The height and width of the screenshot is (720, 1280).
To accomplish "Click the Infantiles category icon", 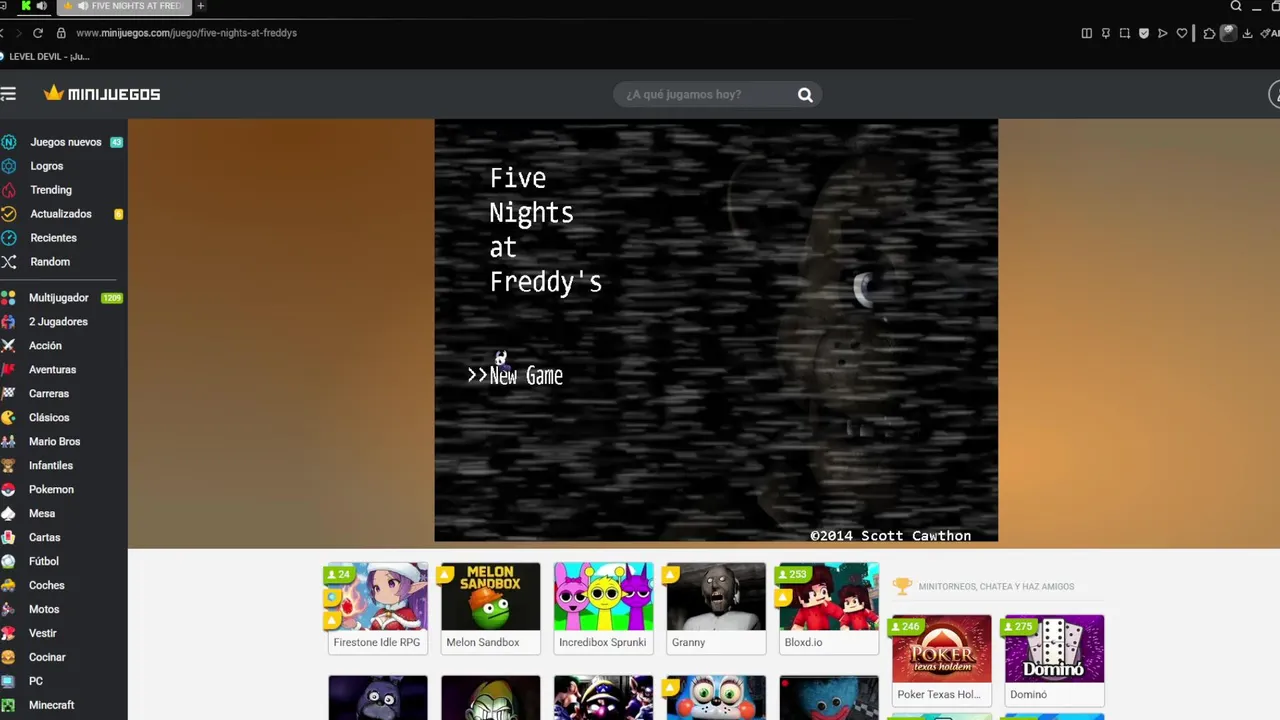I will pos(8,466).
